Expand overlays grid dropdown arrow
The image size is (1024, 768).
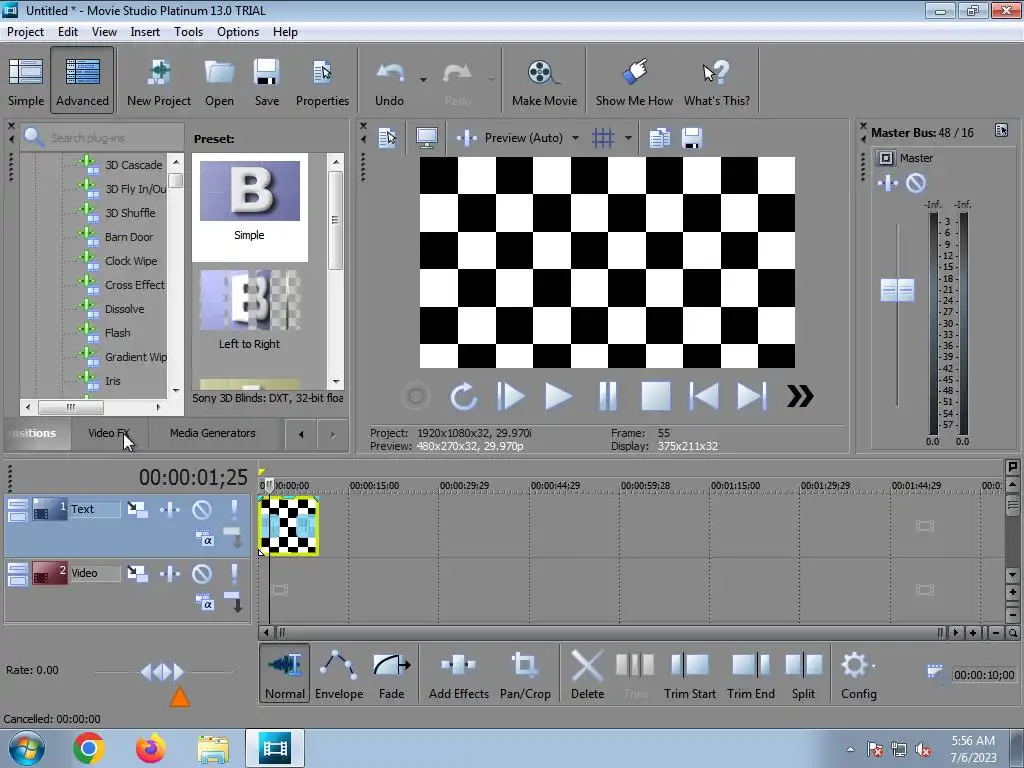[x=628, y=138]
